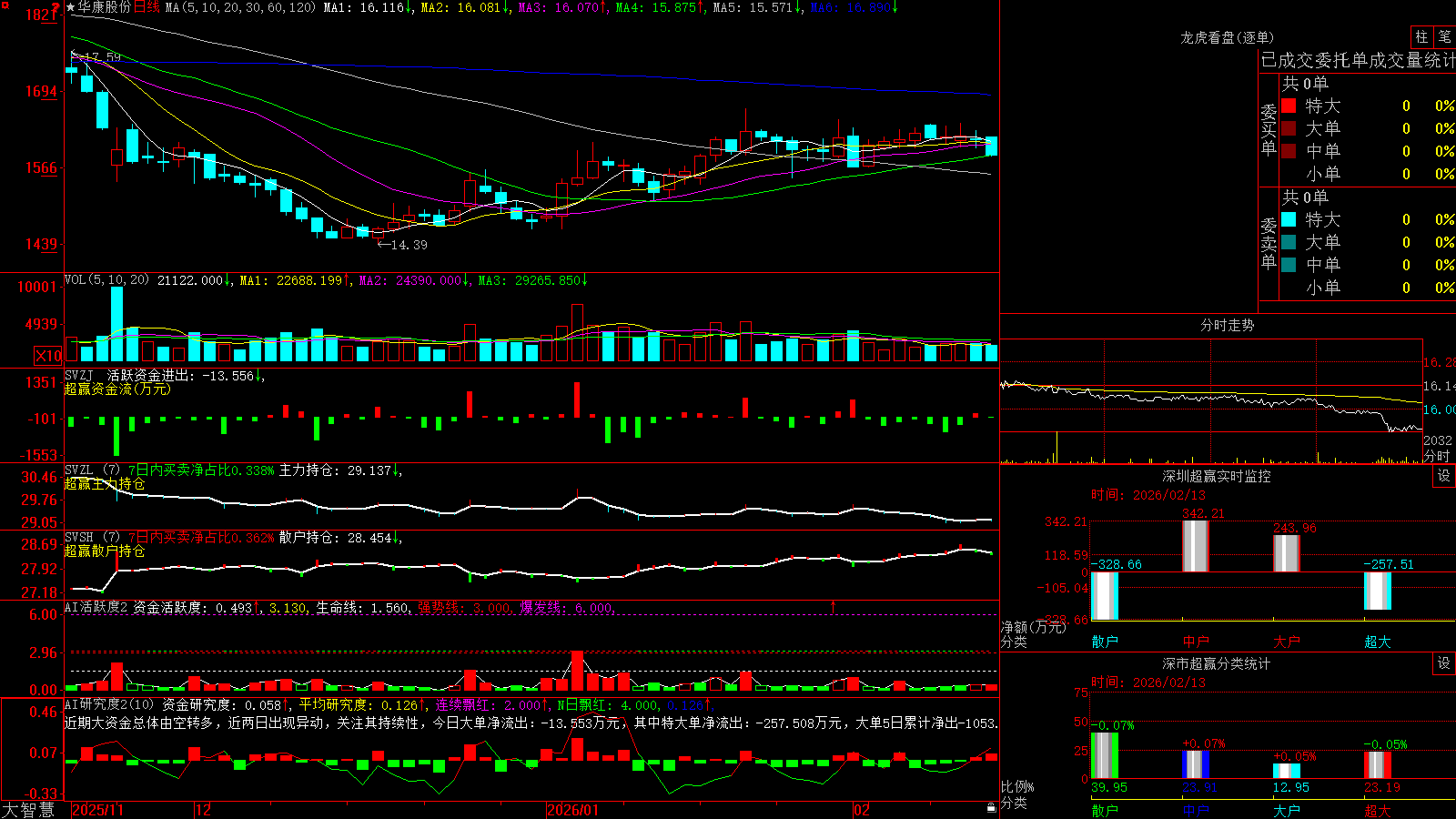Open 设 settings for 深圳超赢实时监控 panel
This screenshot has width=1456, height=819.
coord(1444,476)
